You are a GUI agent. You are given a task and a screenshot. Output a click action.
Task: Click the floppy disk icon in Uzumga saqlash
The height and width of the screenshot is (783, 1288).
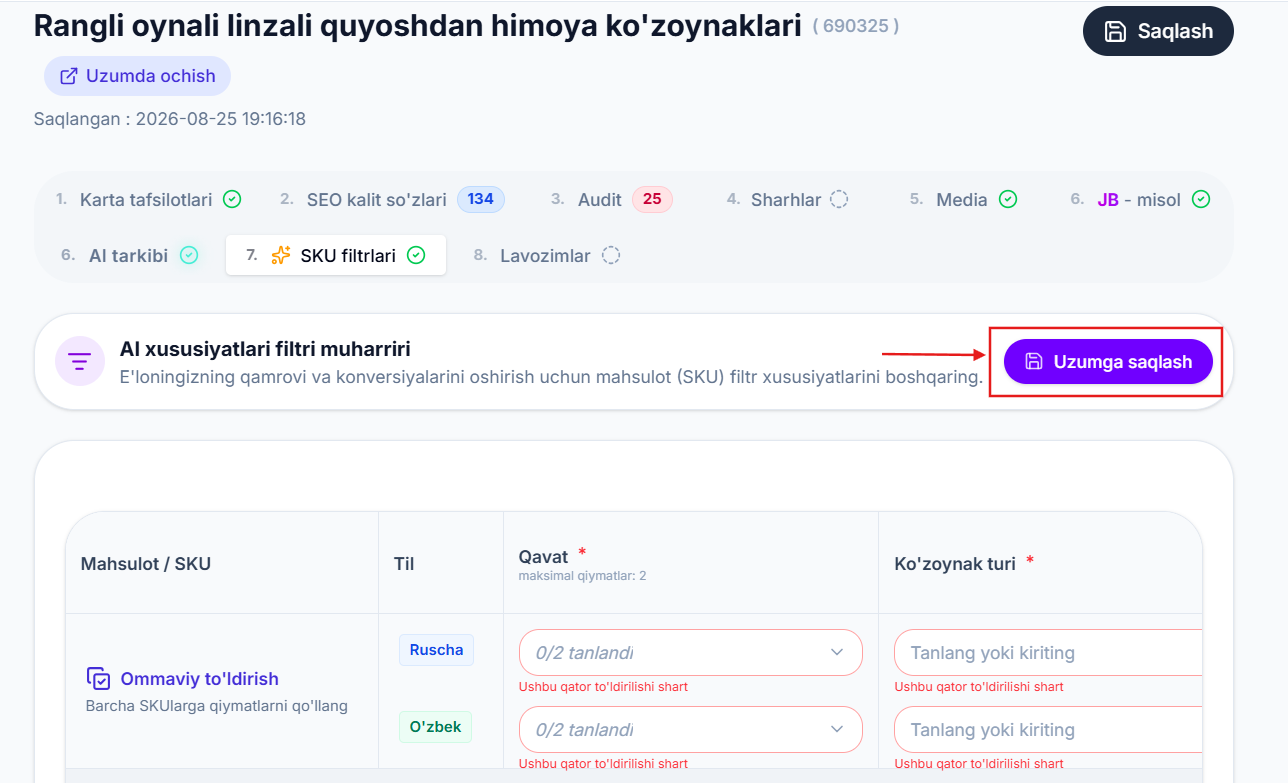click(1034, 362)
